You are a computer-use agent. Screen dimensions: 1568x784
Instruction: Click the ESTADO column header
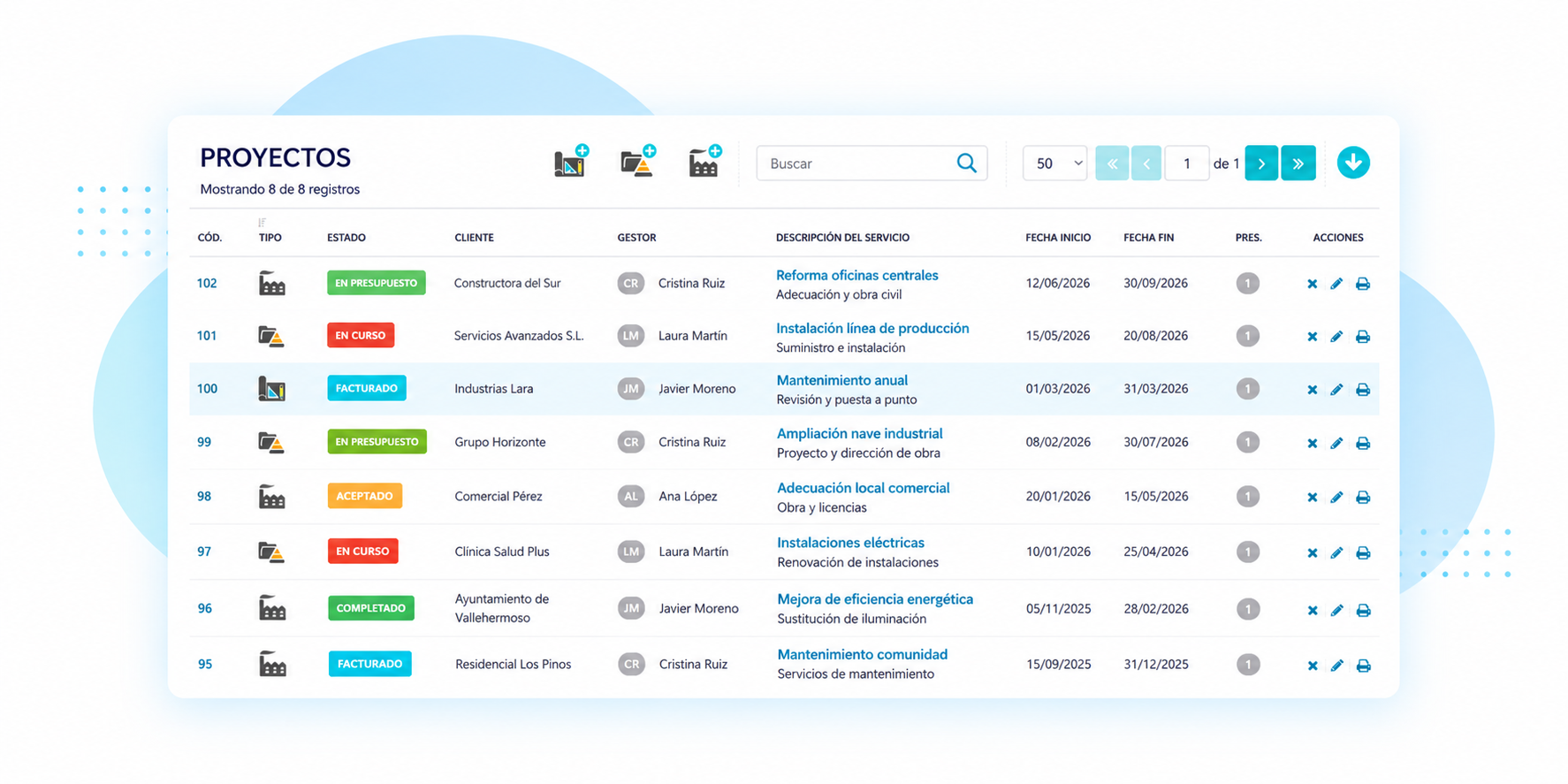click(346, 238)
